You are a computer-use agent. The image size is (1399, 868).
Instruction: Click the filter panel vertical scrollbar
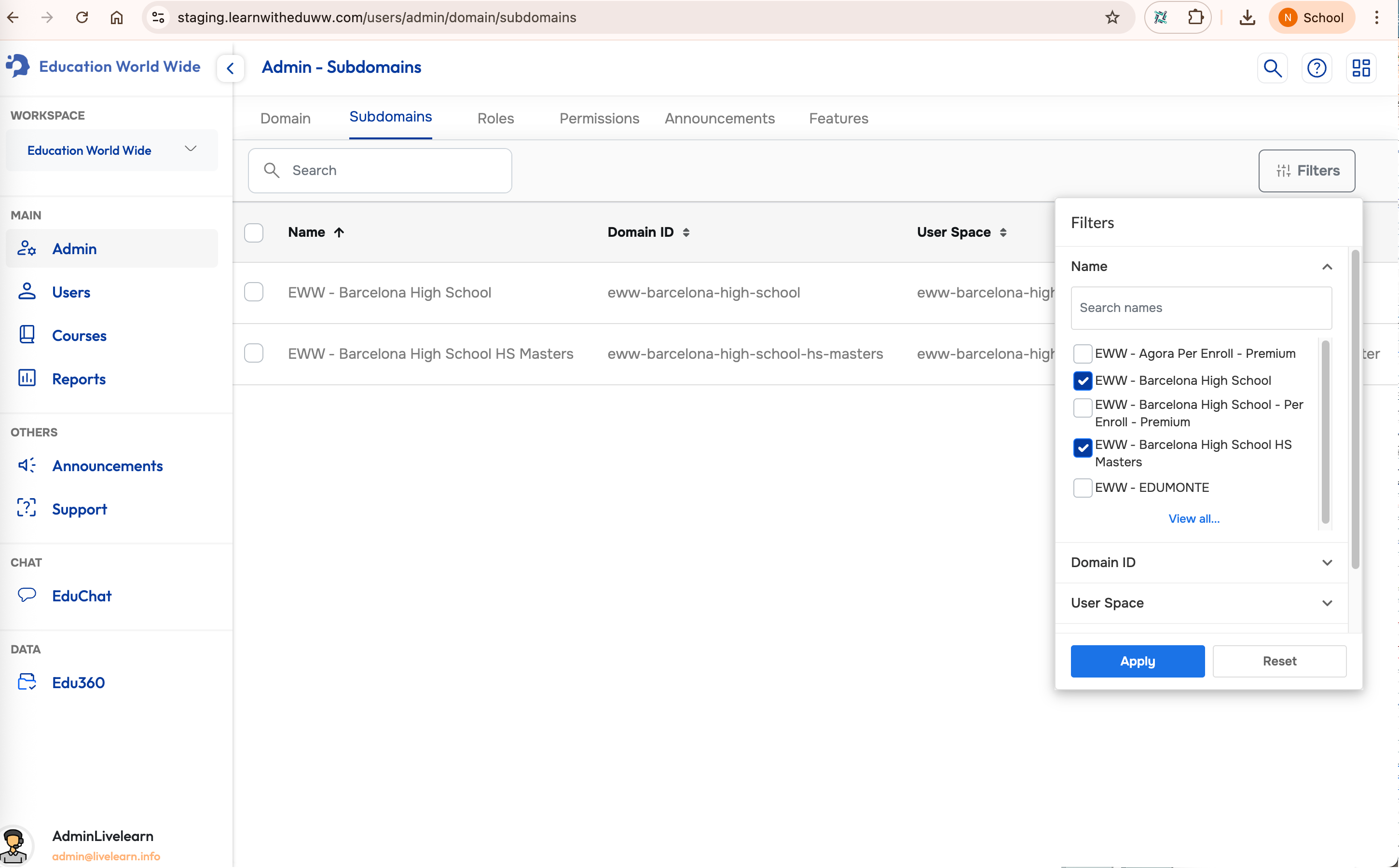pyautogui.click(x=1355, y=409)
